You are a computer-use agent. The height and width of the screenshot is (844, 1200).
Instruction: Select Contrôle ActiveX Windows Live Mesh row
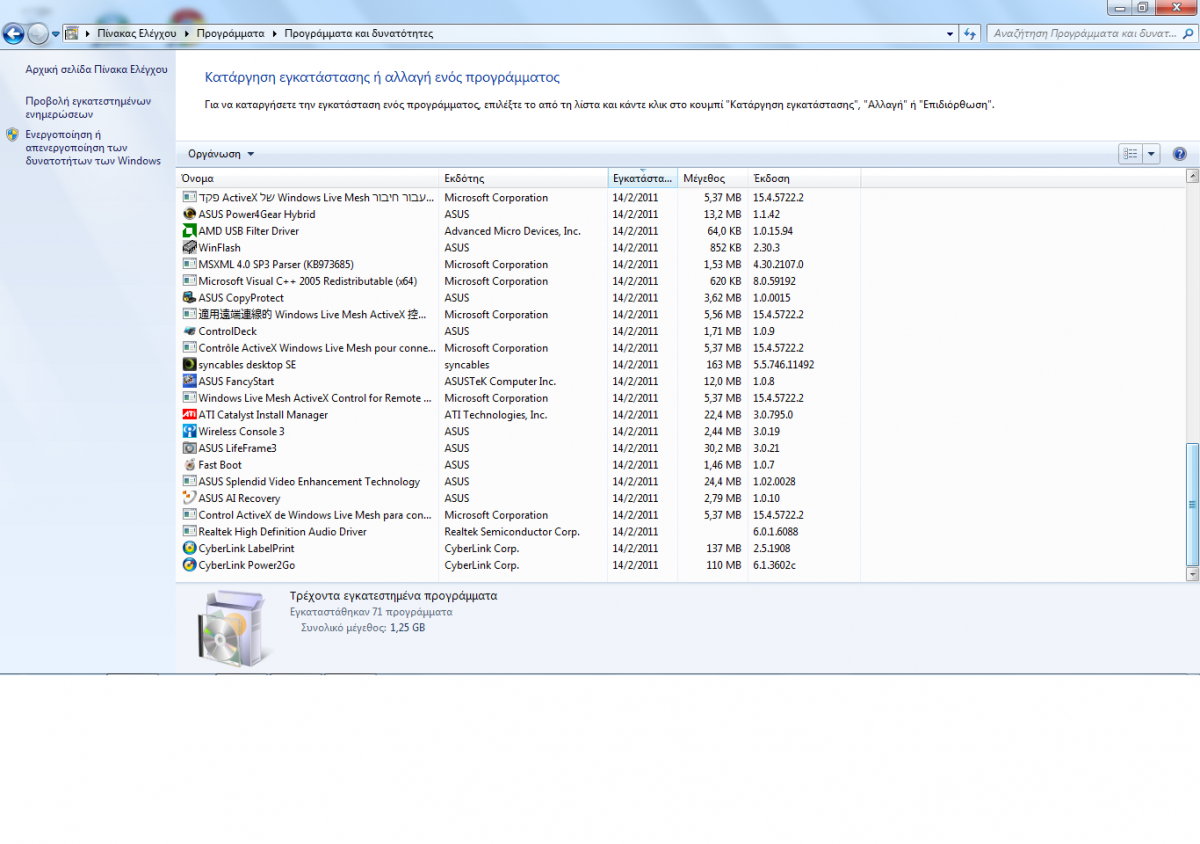point(518,348)
